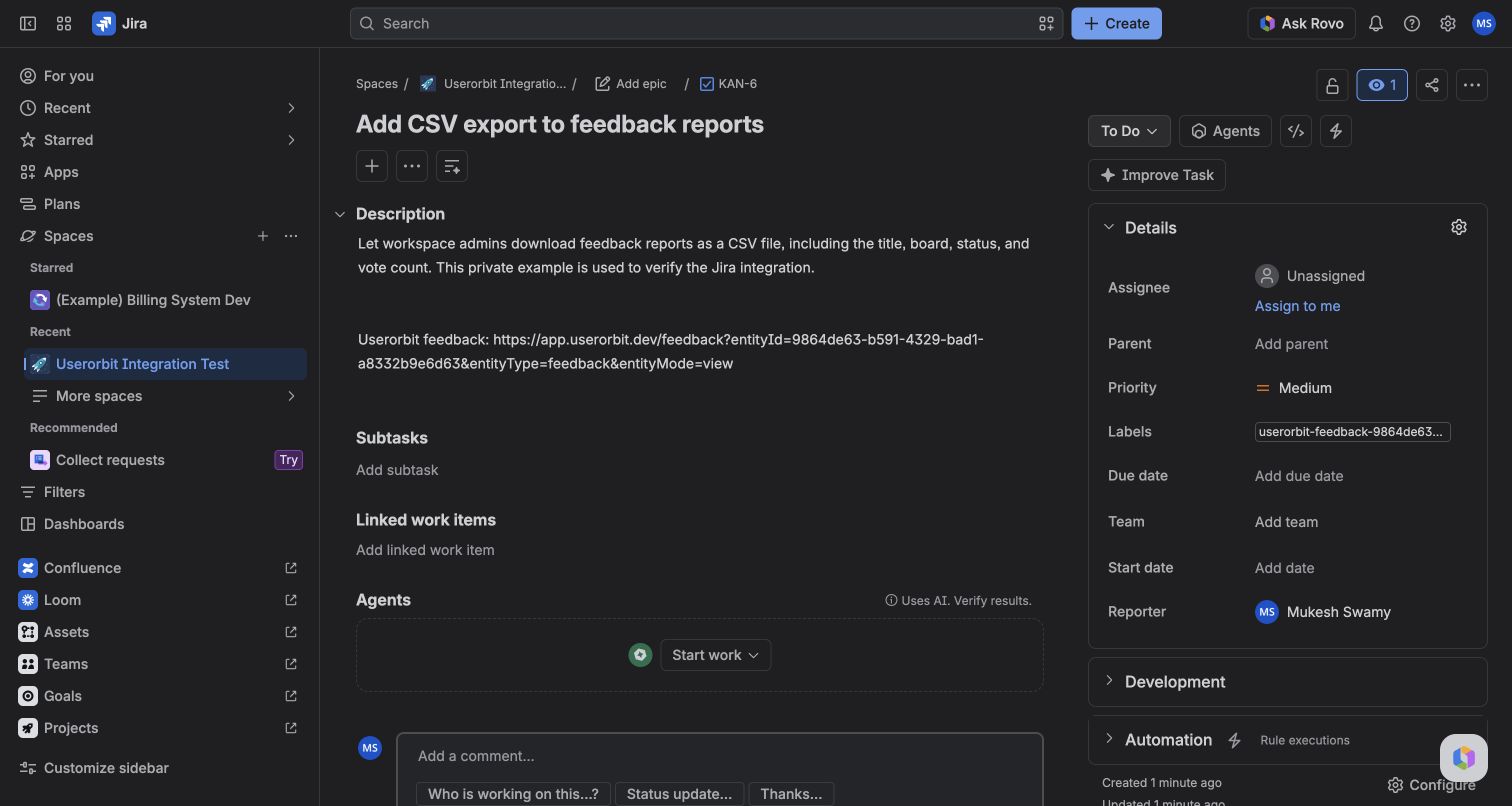Open Details panel settings gear
Screen dimensions: 1512x806
click(x=1459, y=228)
